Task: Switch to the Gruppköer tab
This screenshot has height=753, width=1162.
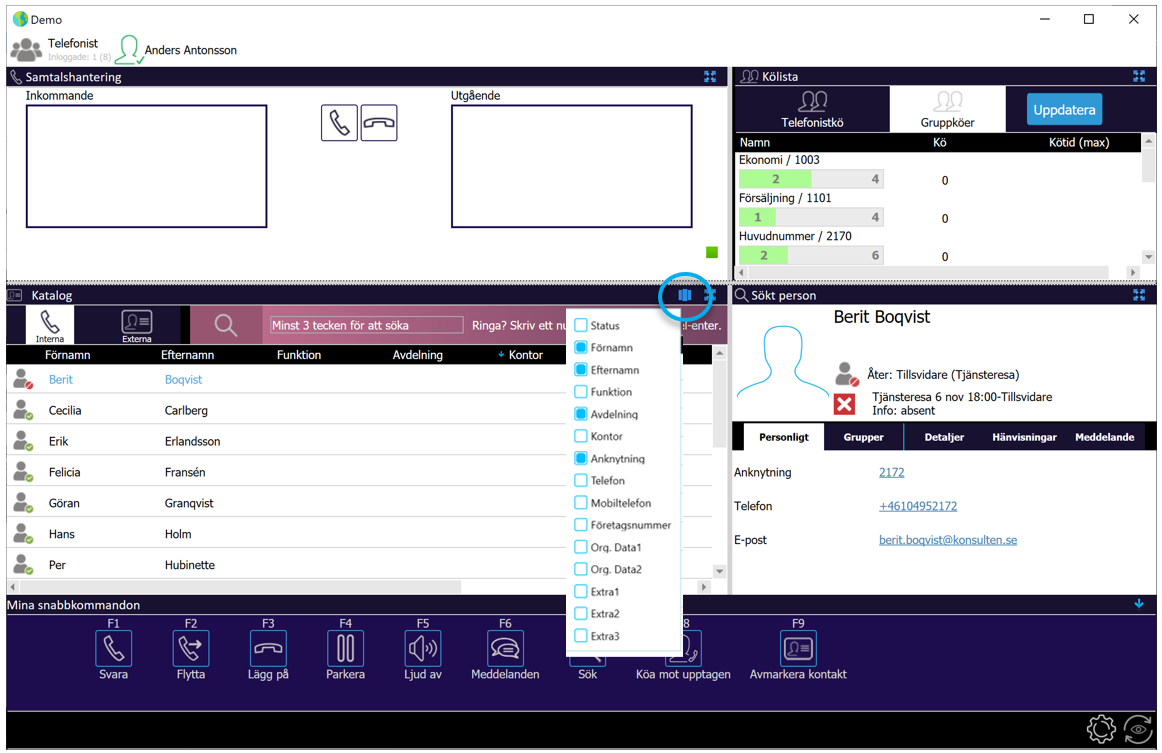Action: [x=947, y=110]
